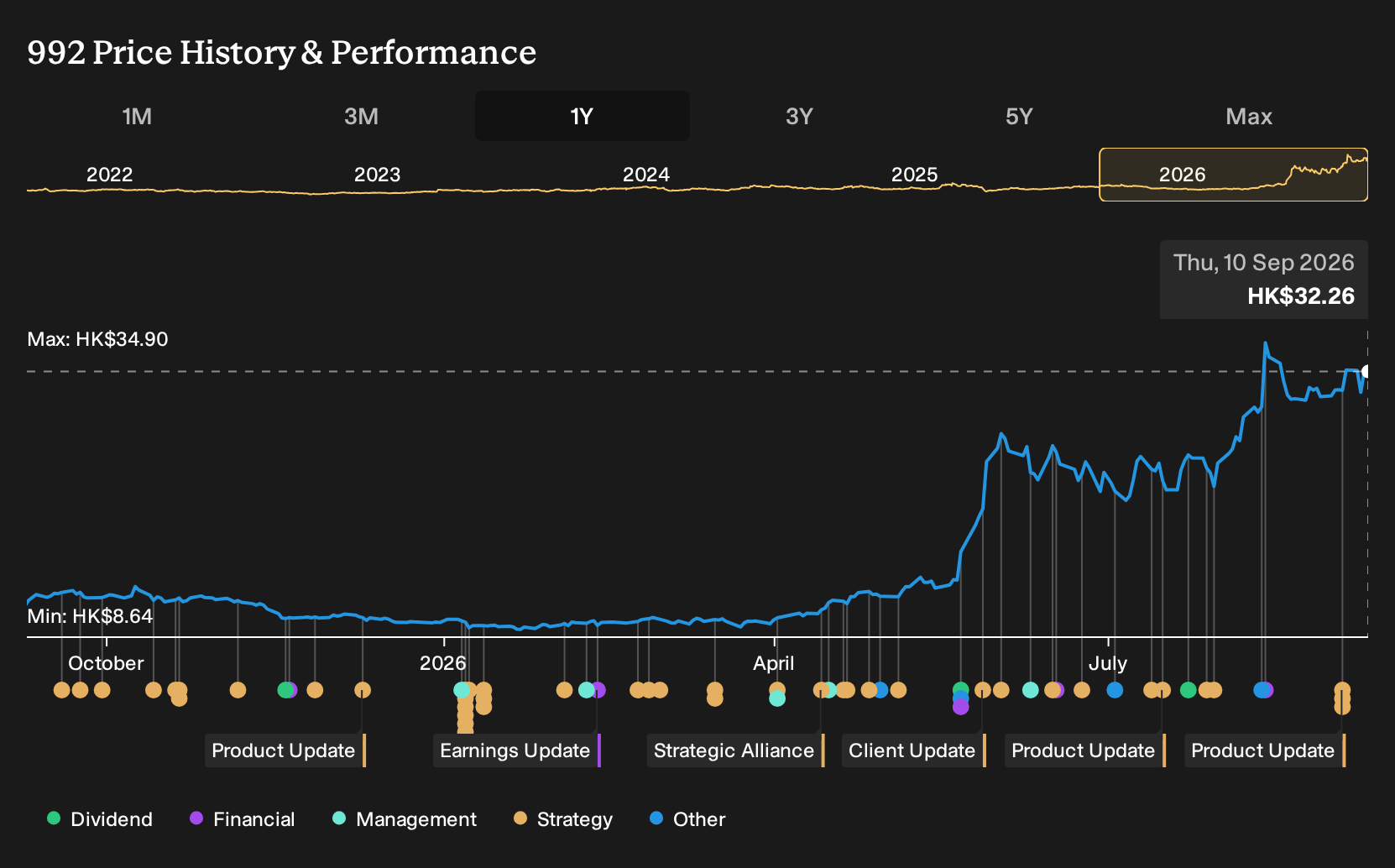Switch to the 5Y time range

coord(1019,116)
